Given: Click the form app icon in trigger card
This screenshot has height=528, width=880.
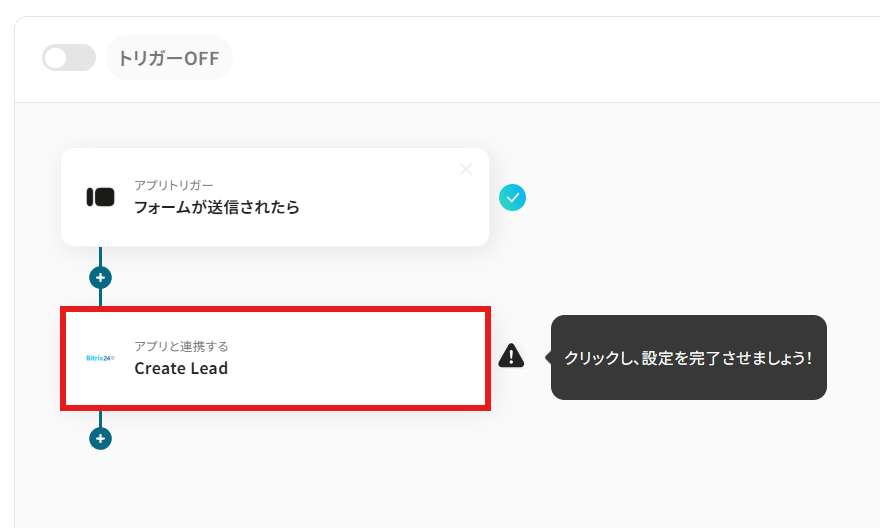Looking at the screenshot, I should (100, 197).
